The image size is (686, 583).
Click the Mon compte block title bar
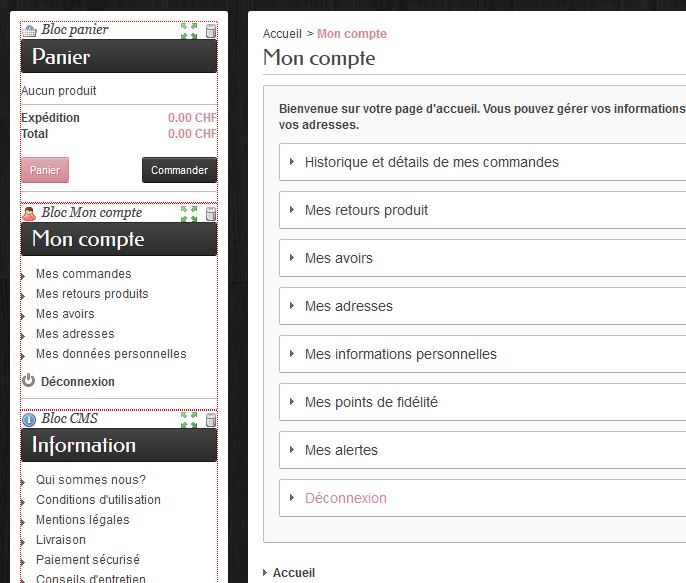119,239
